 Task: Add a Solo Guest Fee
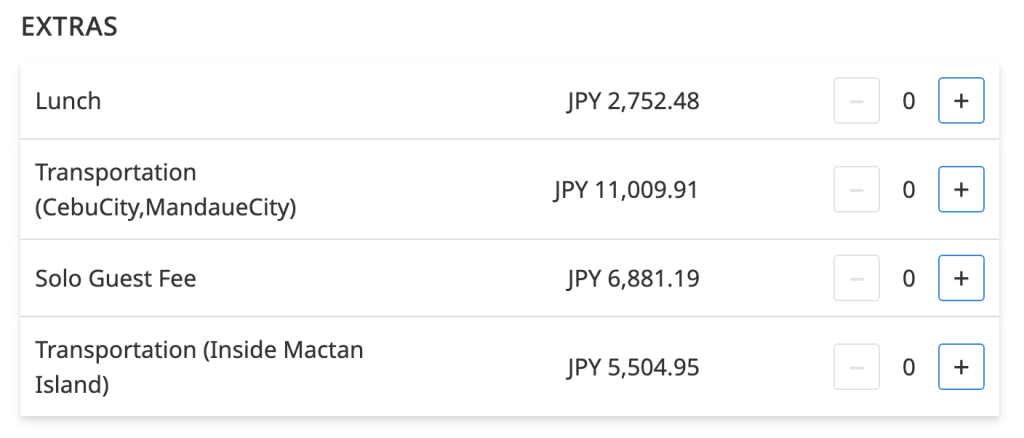coord(961,278)
